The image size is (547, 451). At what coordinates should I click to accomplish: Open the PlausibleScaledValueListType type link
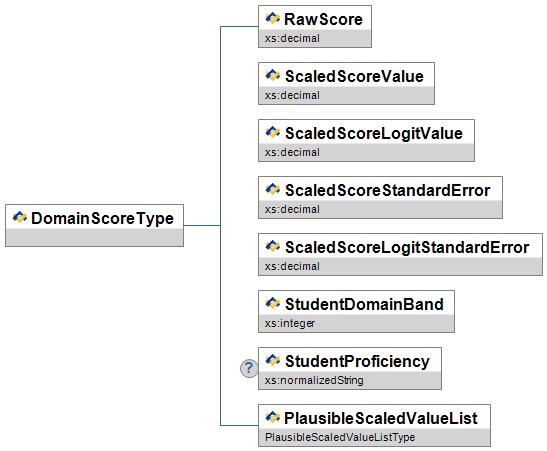pos(340,437)
